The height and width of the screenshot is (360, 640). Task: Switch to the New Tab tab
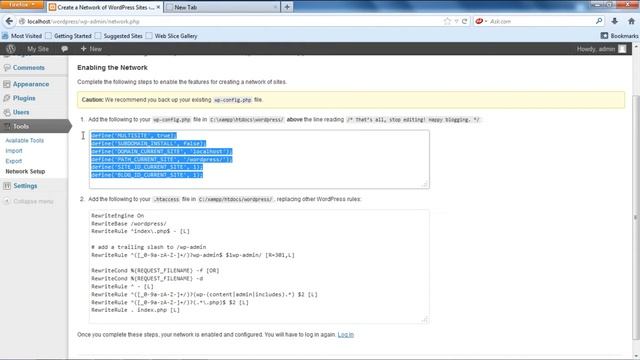222,7
